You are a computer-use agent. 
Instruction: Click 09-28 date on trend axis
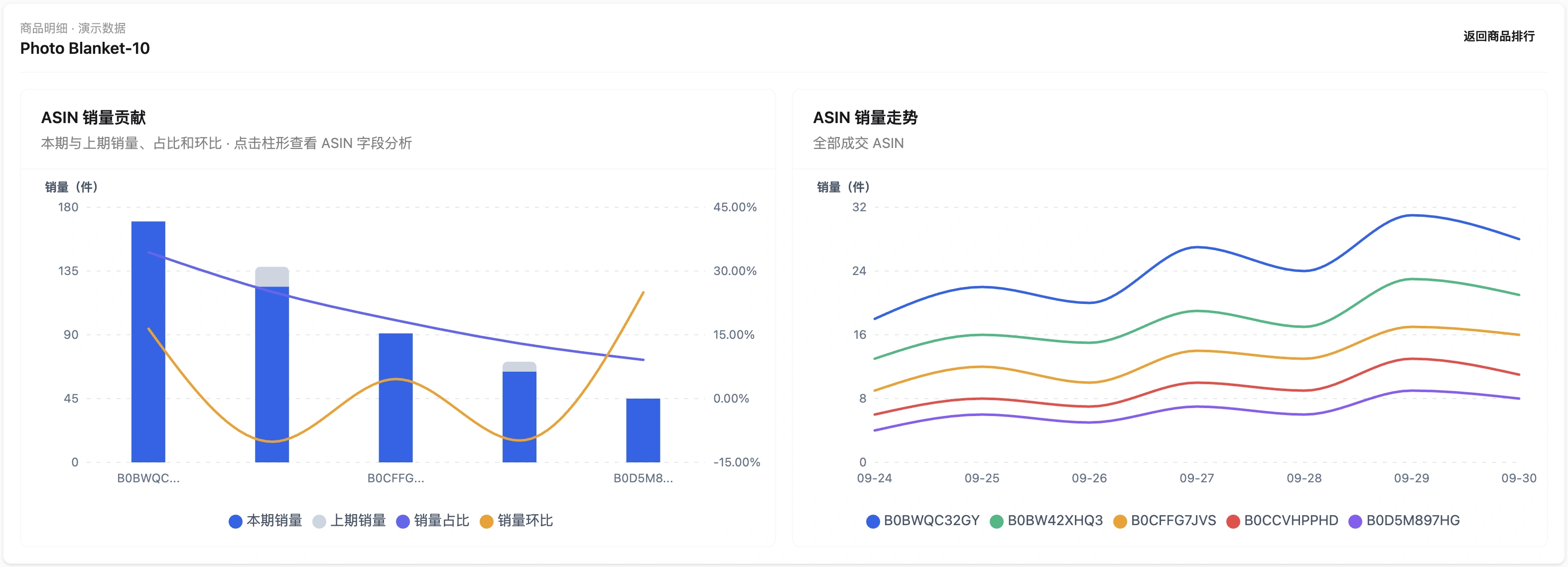pos(1304,478)
